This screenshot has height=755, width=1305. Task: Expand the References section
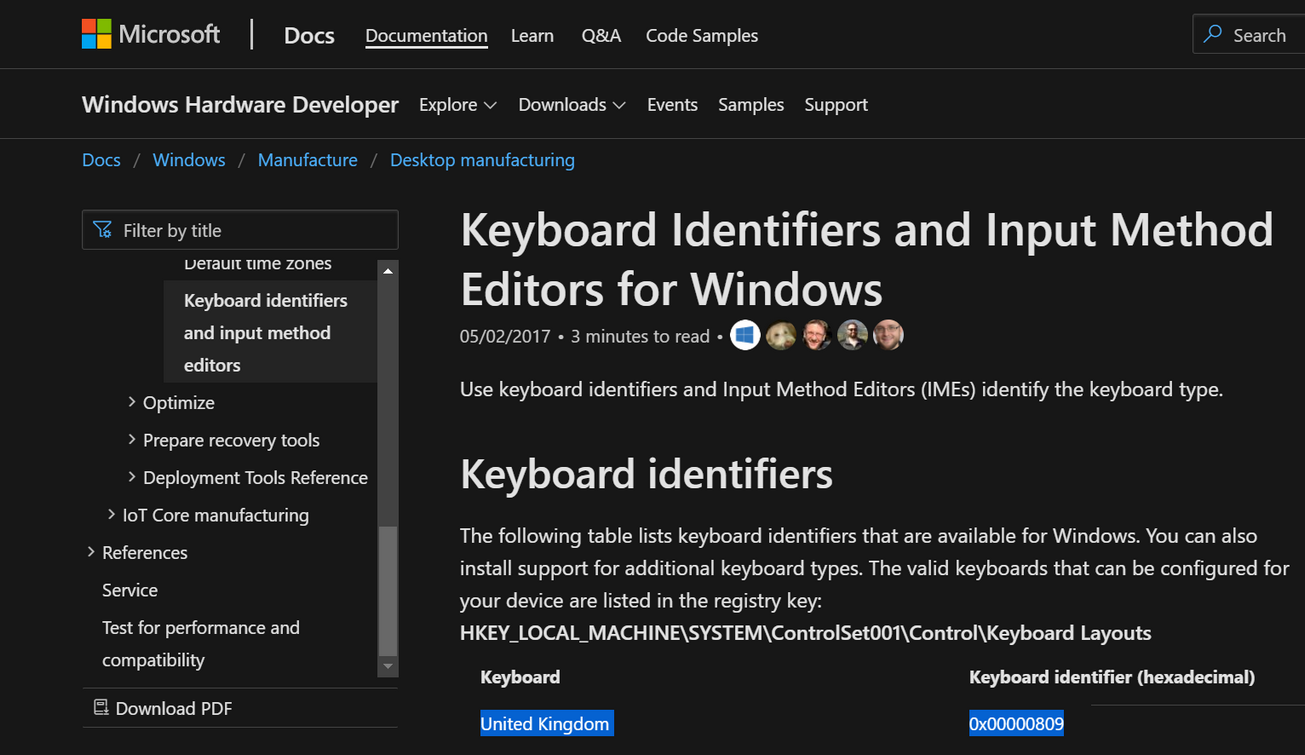tap(91, 552)
